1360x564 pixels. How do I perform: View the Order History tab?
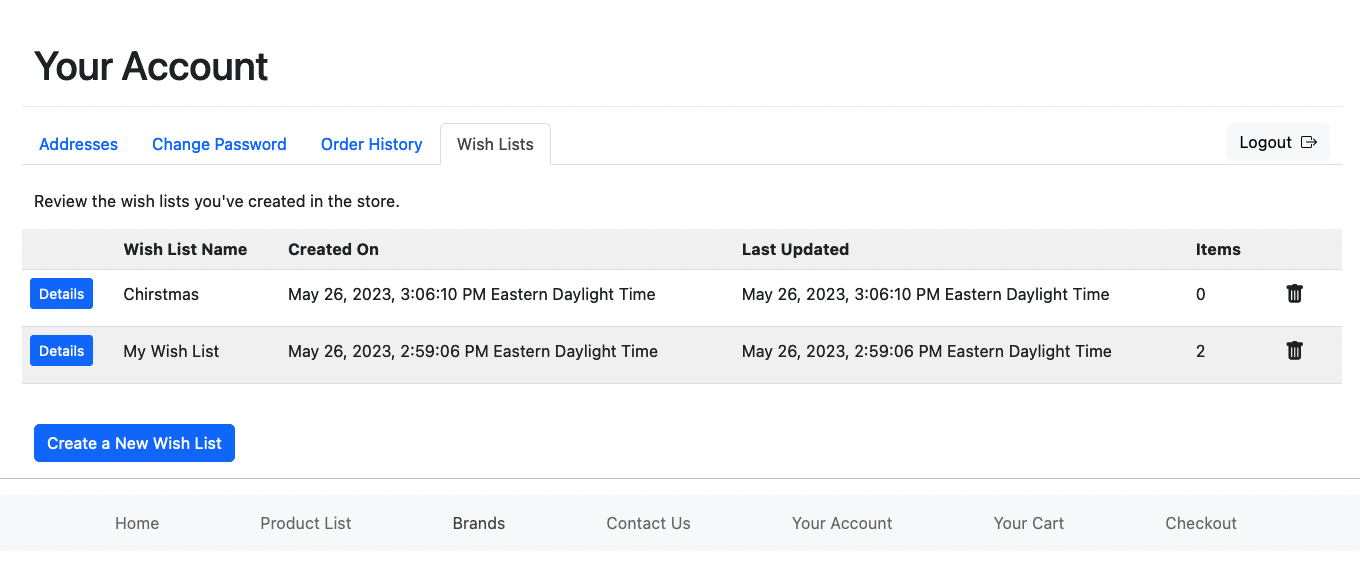coord(371,144)
